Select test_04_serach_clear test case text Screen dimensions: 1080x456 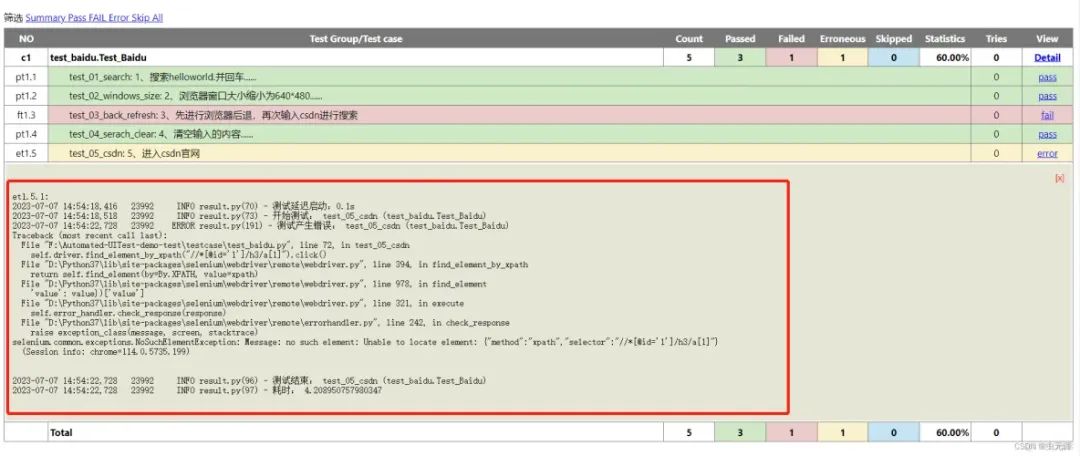161,135
